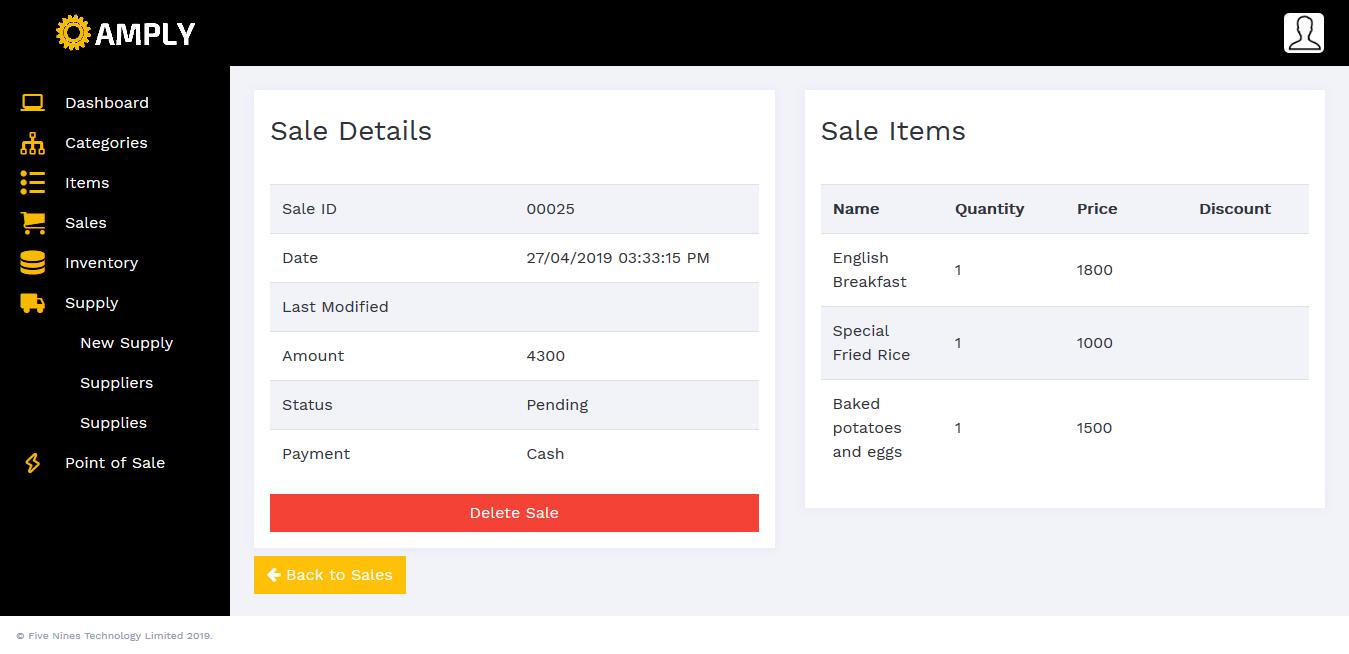Open New Supply submenu item
This screenshot has width=1349, height=654.
click(126, 343)
